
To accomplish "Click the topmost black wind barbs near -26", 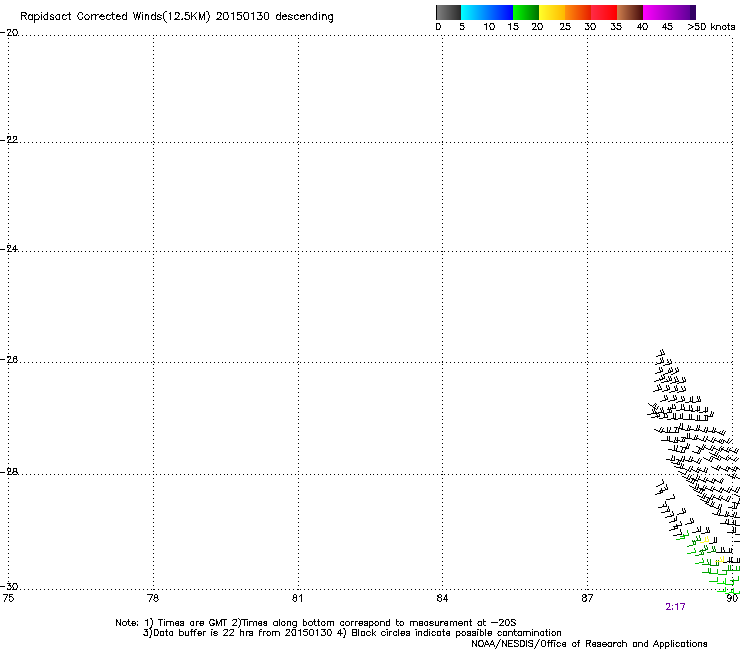I will [662, 353].
